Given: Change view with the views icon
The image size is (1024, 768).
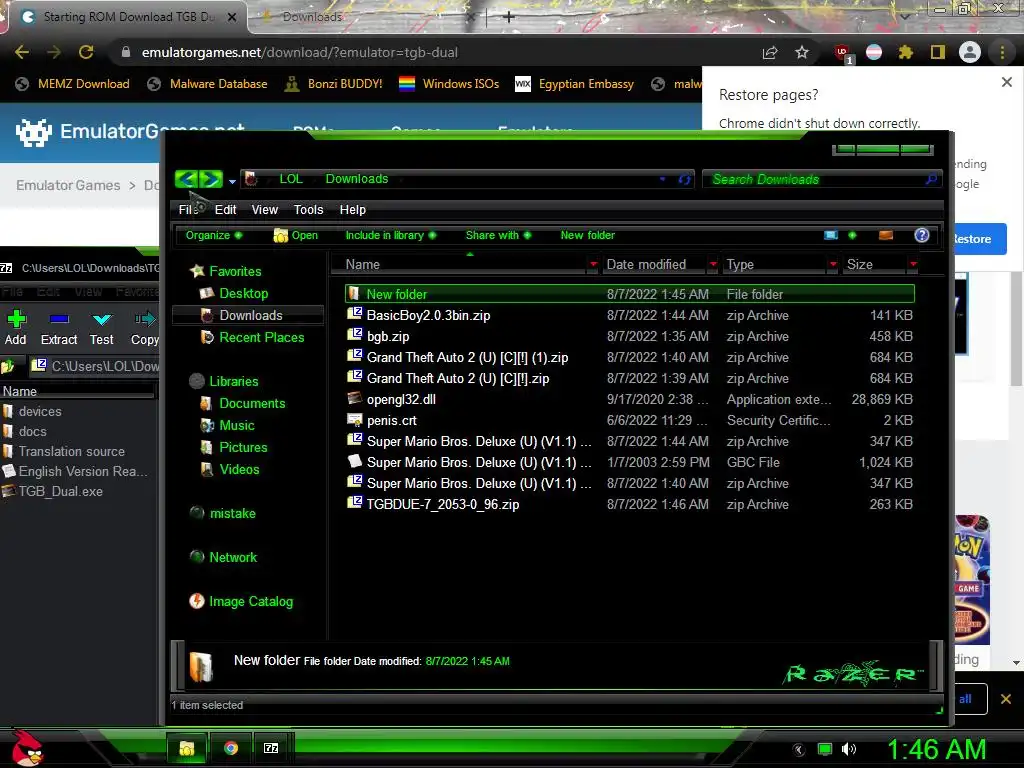Looking at the screenshot, I should pyautogui.click(x=831, y=235).
